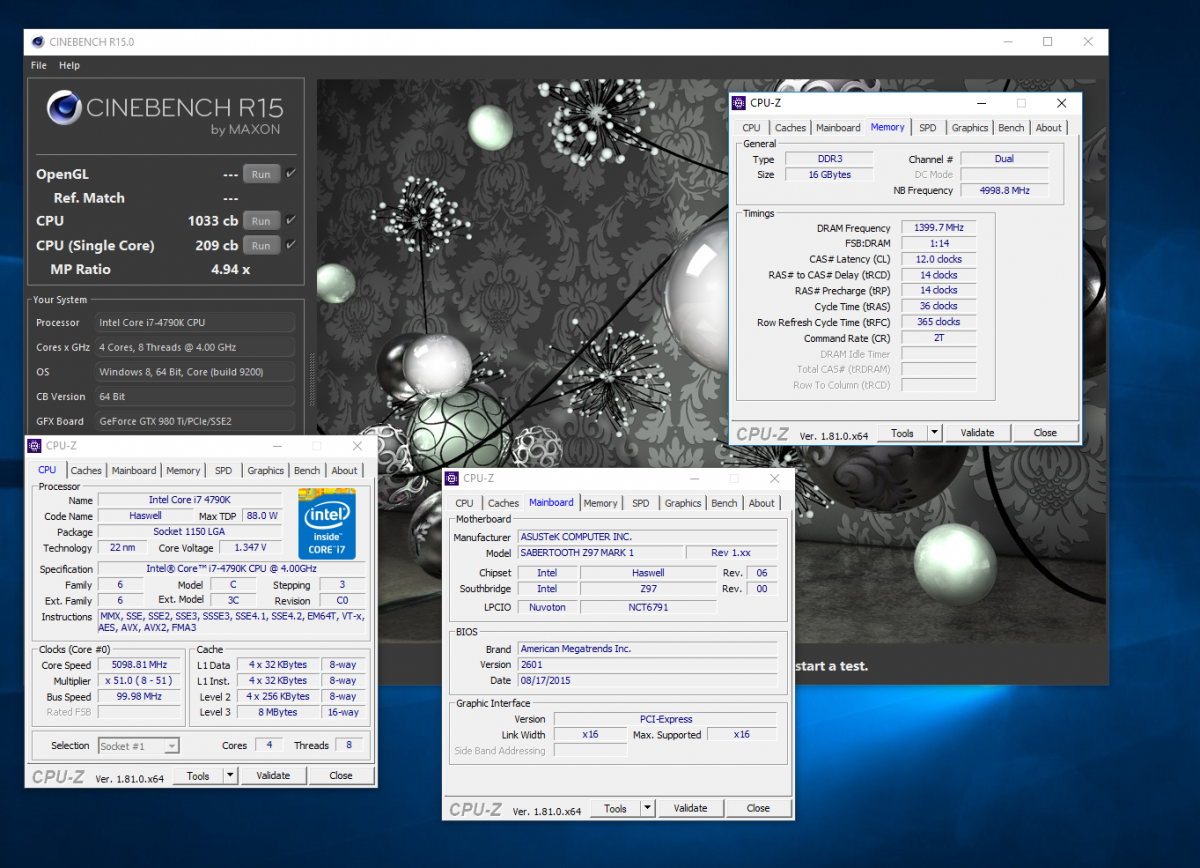Open Bench tab in CPU-Z CPU window

coord(307,471)
